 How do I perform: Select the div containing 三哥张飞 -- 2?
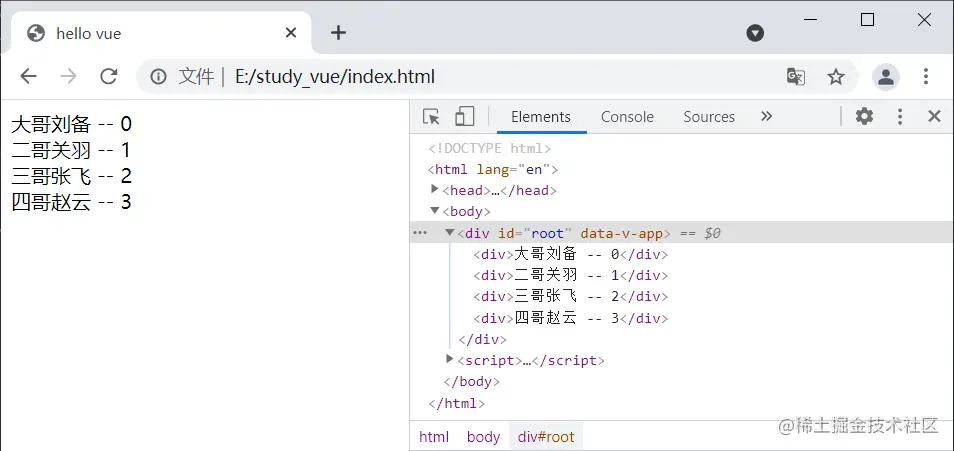click(571, 297)
